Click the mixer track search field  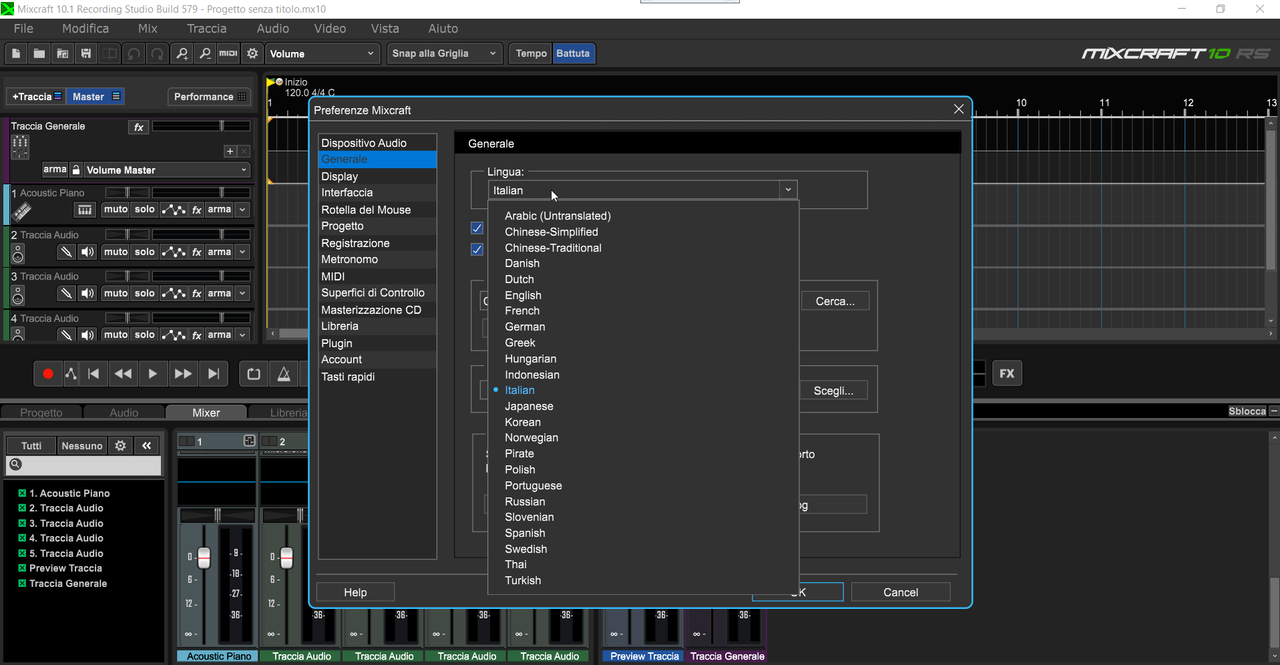point(84,465)
